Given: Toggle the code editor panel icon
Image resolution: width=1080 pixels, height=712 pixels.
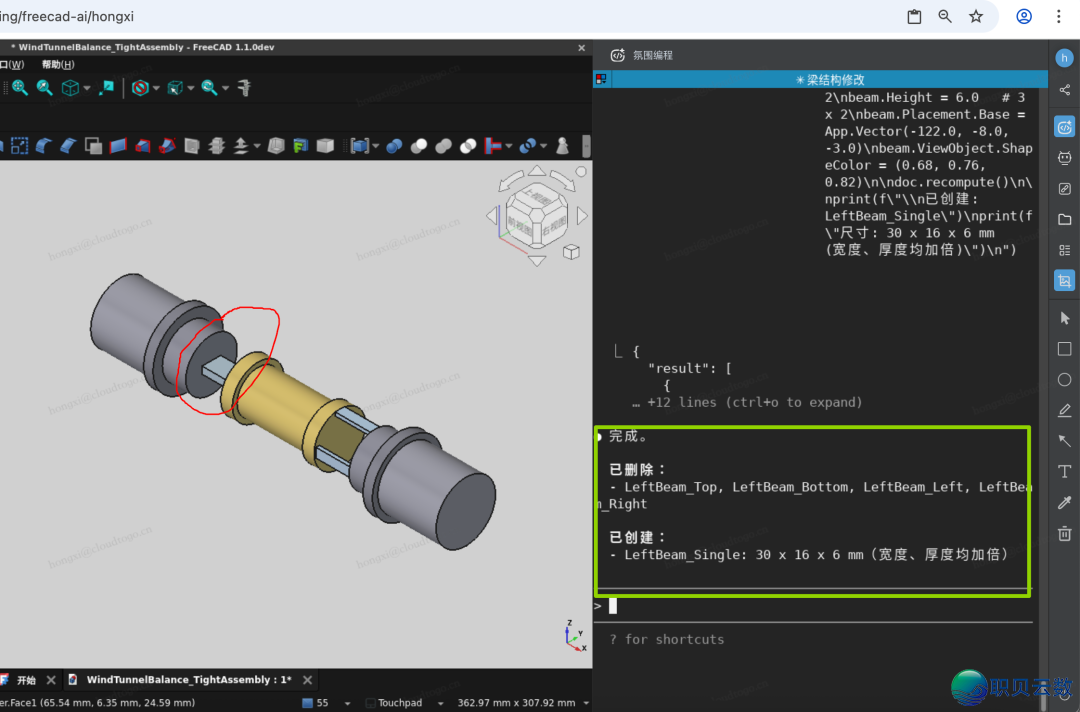Looking at the screenshot, I should point(1064,127).
